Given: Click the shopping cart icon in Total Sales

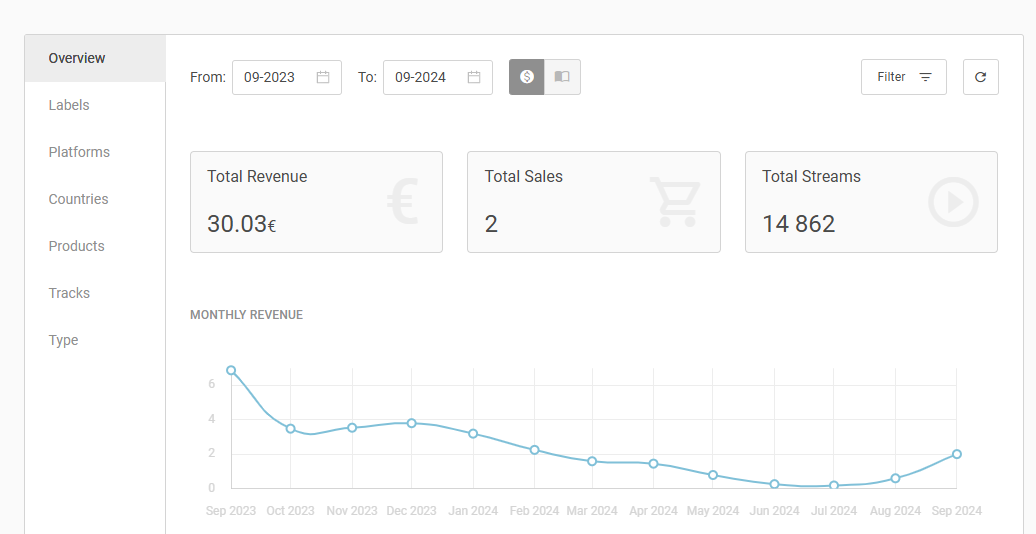Looking at the screenshot, I should (x=675, y=202).
